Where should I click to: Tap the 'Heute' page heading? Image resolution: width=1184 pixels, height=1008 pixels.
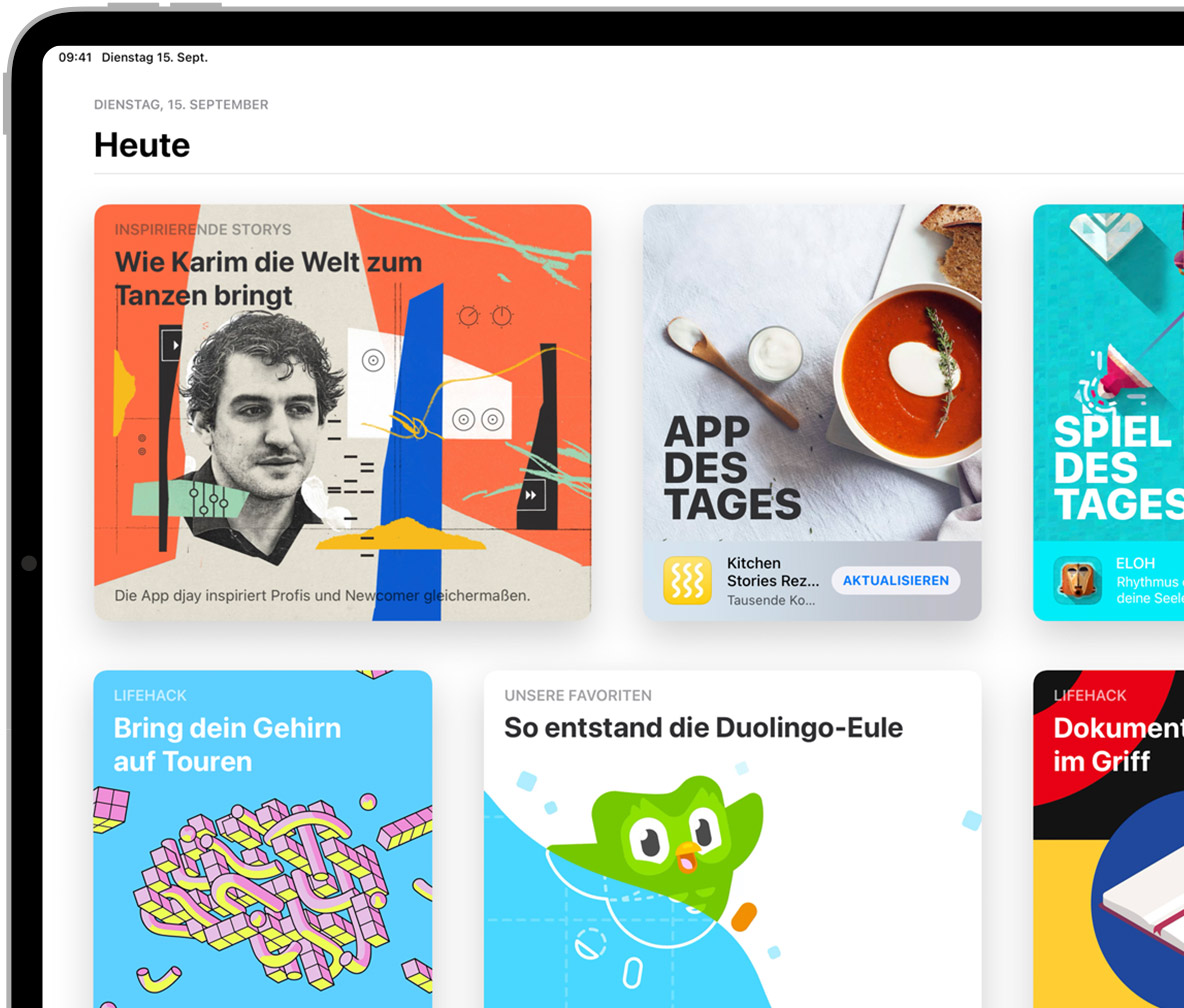coord(142,145)
